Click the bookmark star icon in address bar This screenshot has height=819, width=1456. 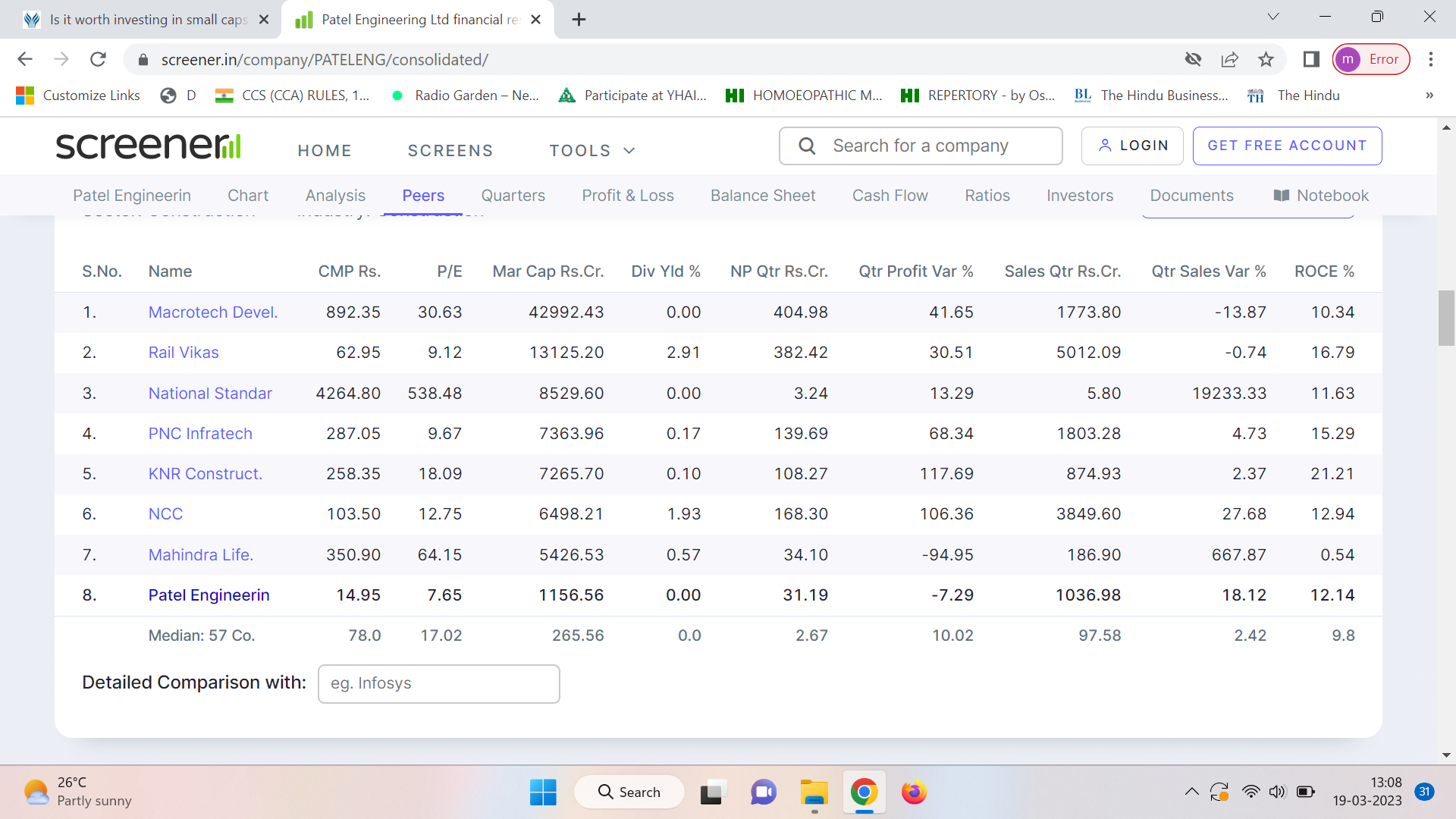[x=1266, y=59]
